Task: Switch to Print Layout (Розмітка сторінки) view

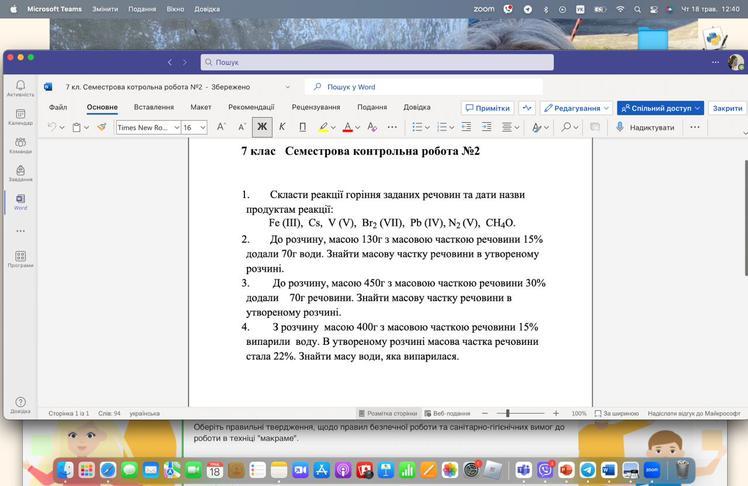Action: [x=388, y=414]
